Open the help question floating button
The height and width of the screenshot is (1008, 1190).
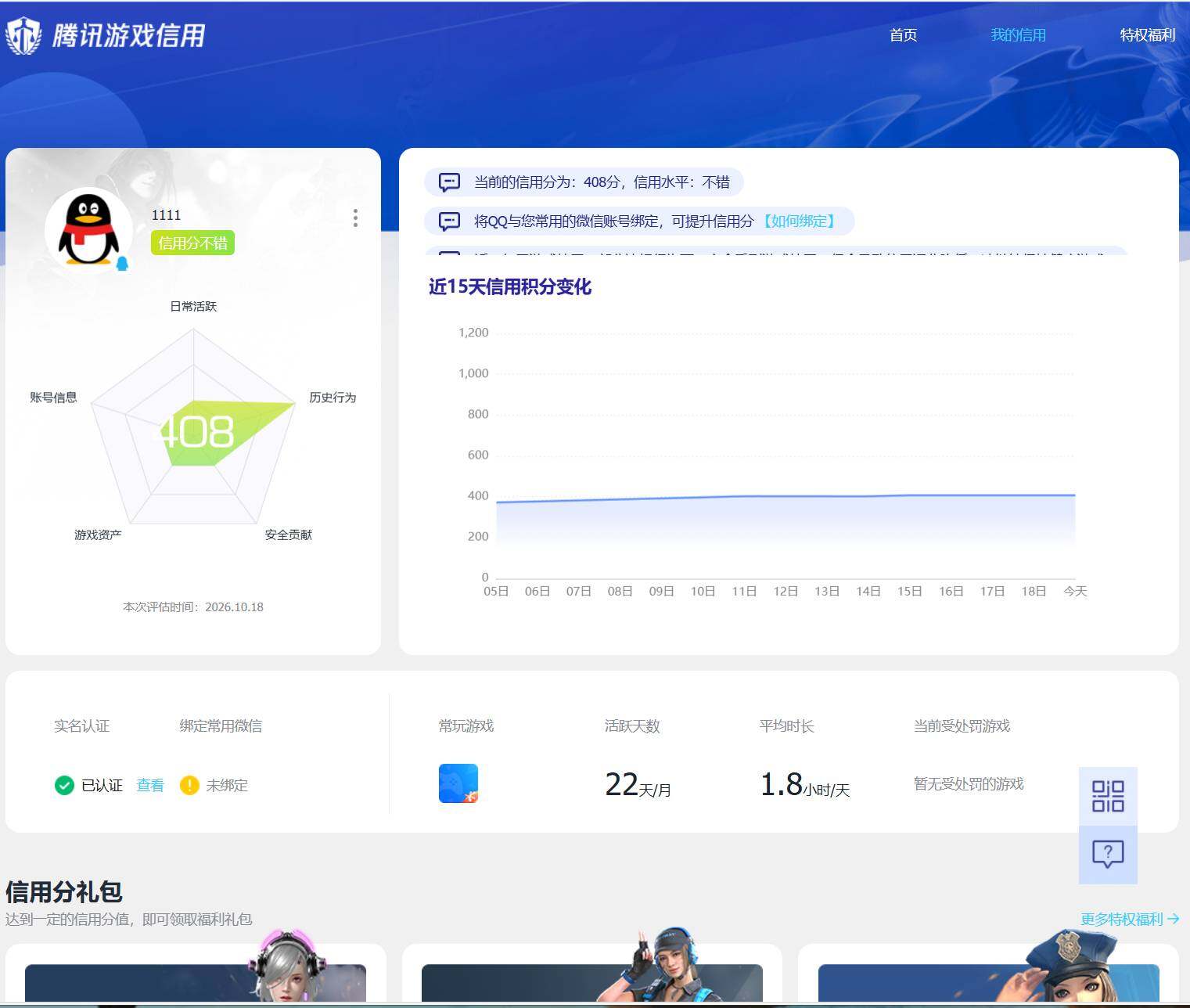(x=1108, y=855)
